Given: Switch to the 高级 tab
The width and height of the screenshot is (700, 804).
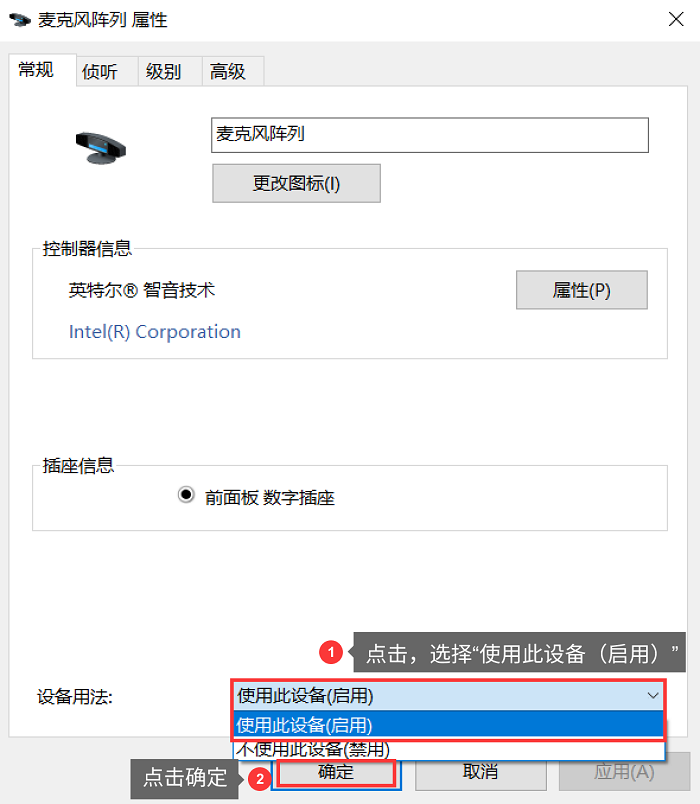Looking at the screenshot, I should coord(231,71).
